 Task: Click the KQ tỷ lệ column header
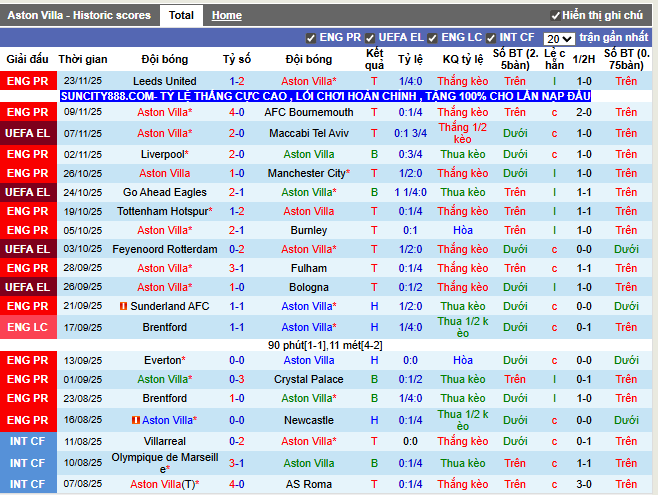click(463, 60)
